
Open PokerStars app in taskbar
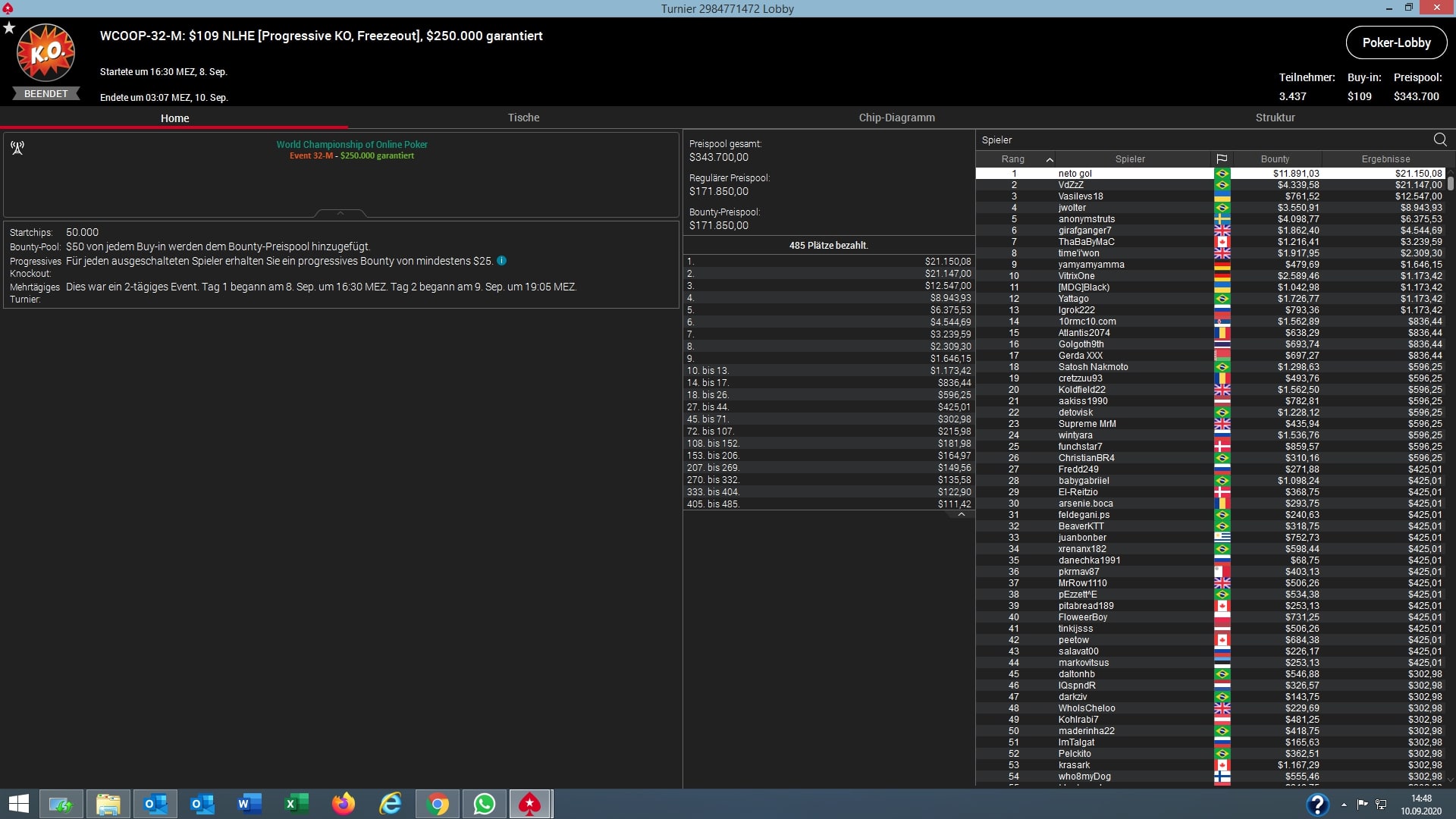529,804
